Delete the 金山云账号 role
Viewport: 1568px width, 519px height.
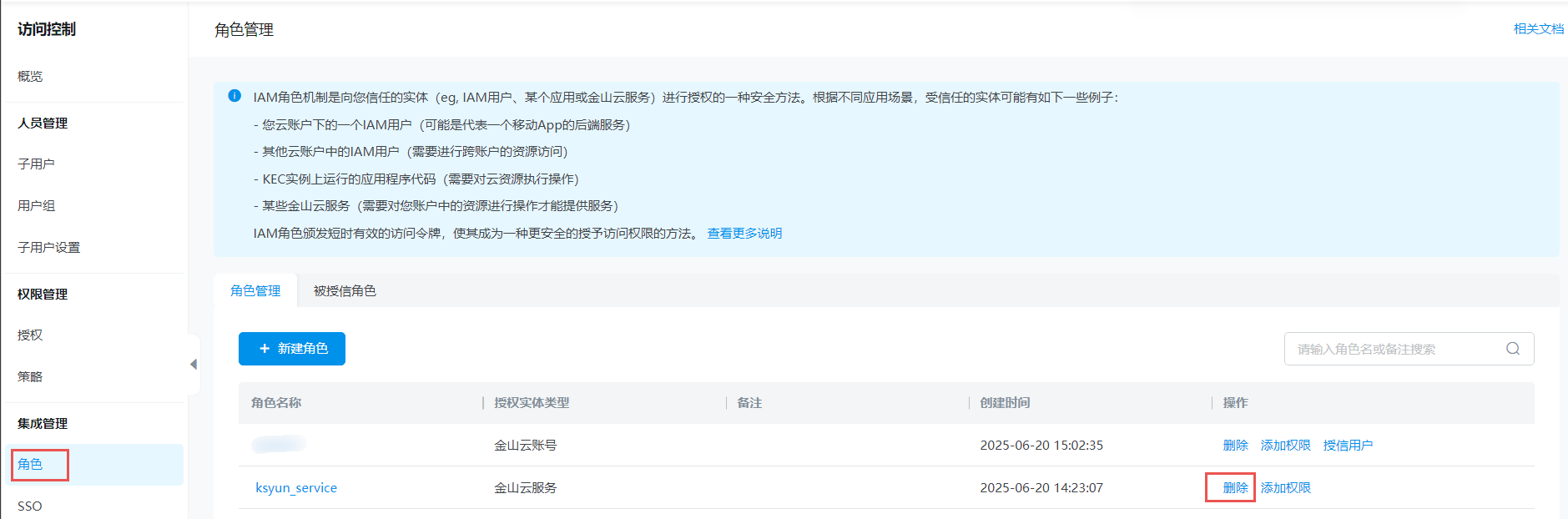point(1235,446)
